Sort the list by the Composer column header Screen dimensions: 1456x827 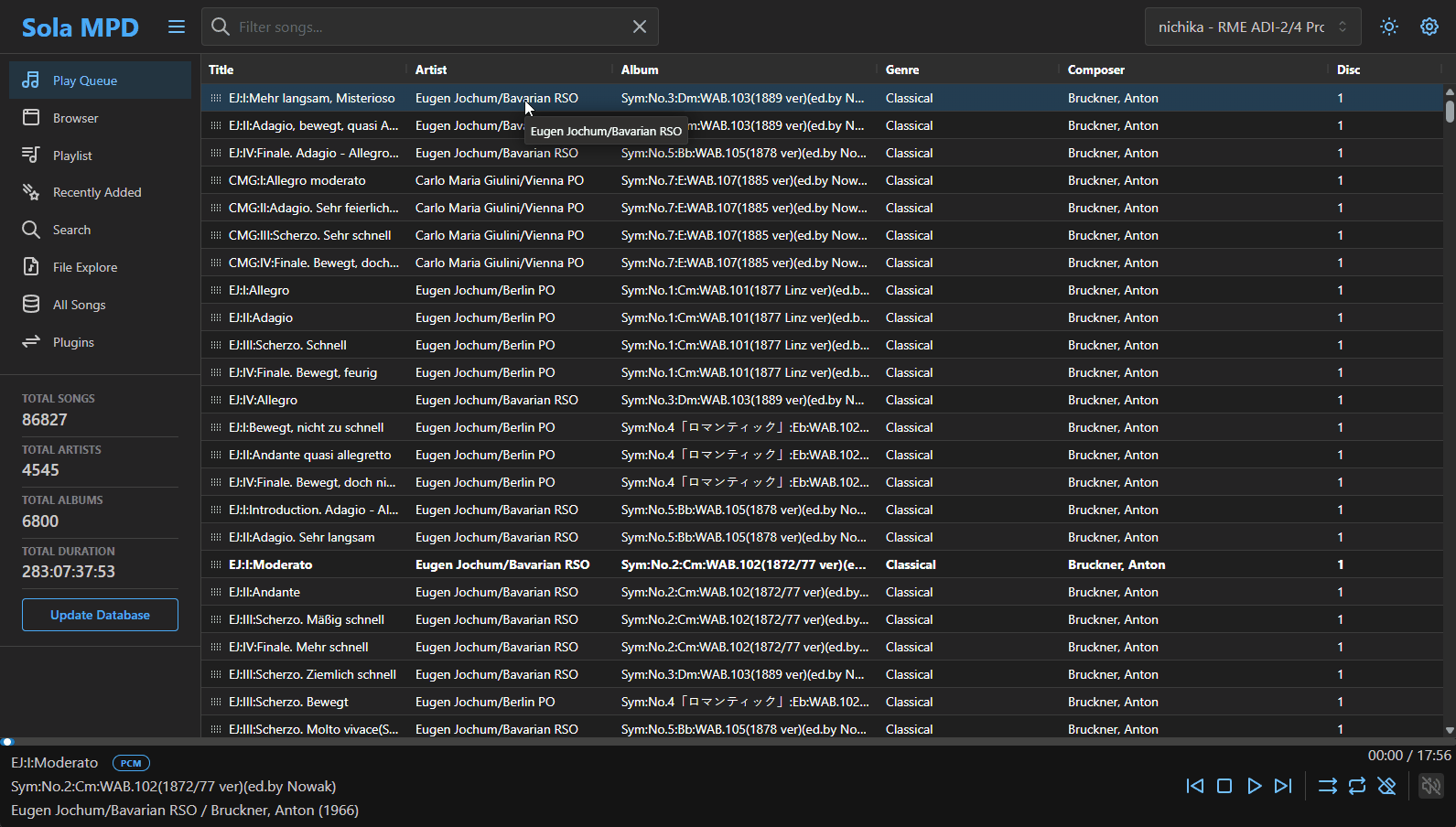1095,70
